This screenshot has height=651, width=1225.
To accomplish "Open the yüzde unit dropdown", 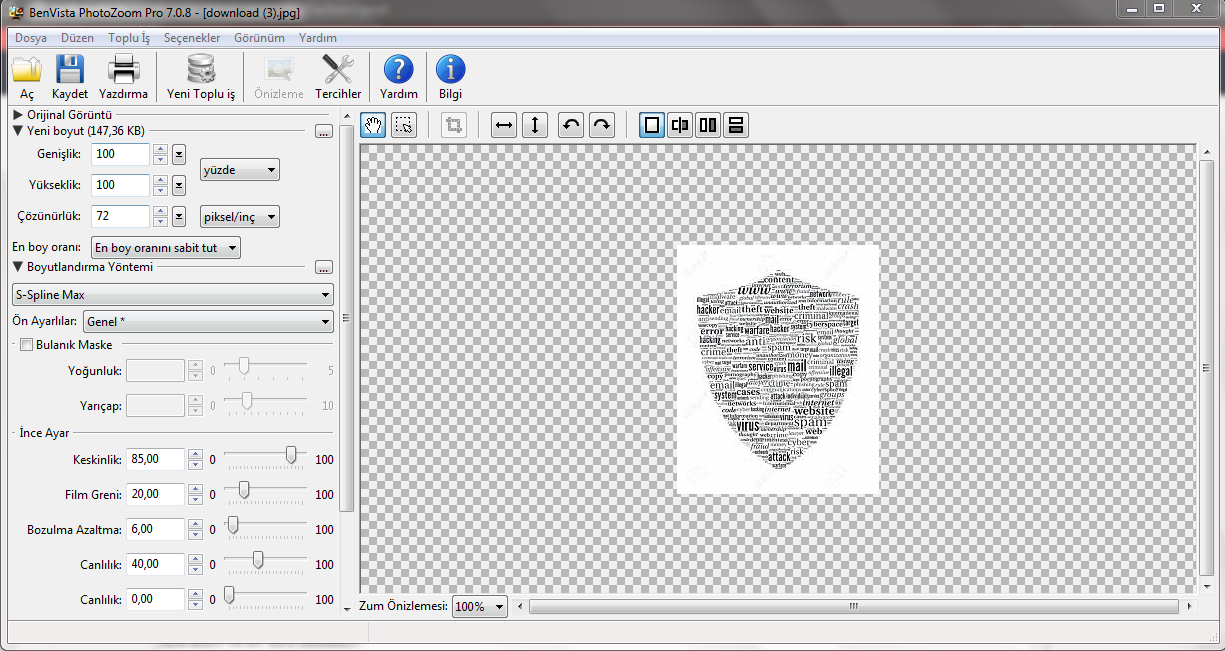I will pyautogui.click(x=240, y=170).
